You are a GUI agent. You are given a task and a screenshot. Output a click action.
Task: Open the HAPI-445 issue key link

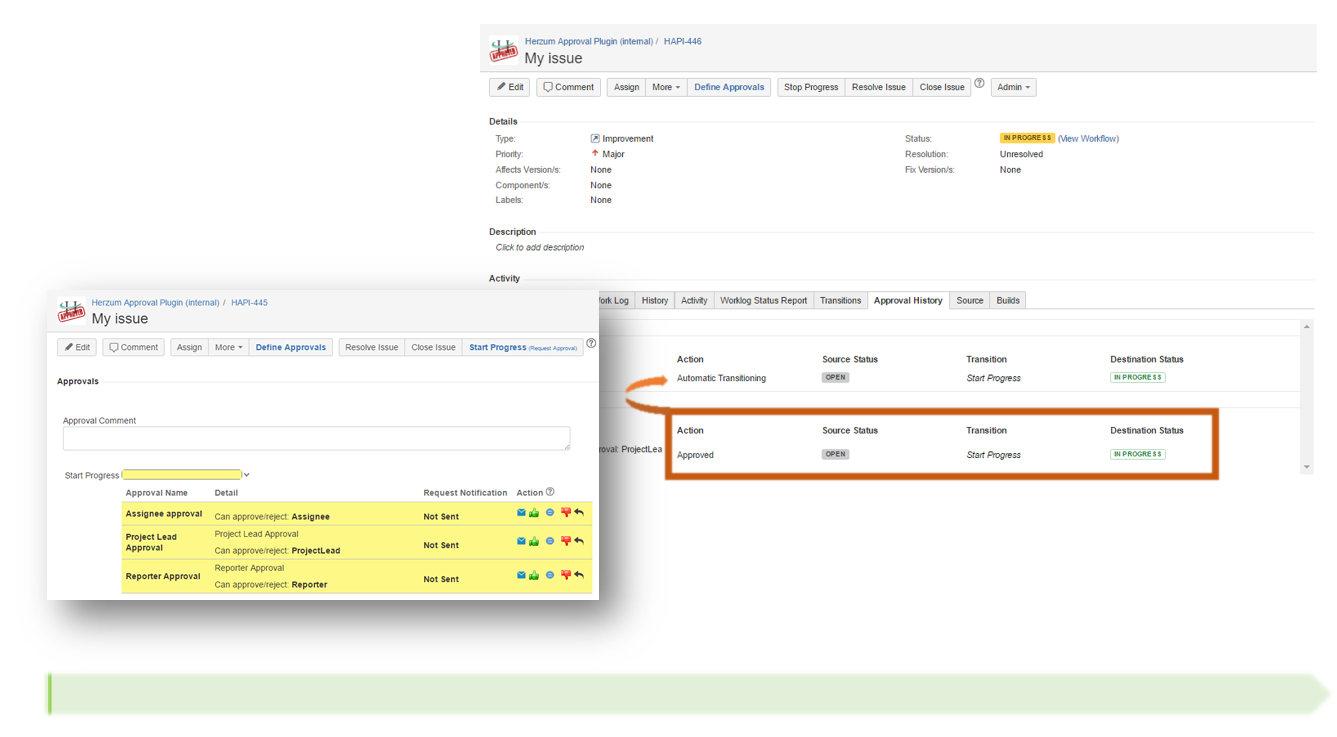tap(249, 302)
